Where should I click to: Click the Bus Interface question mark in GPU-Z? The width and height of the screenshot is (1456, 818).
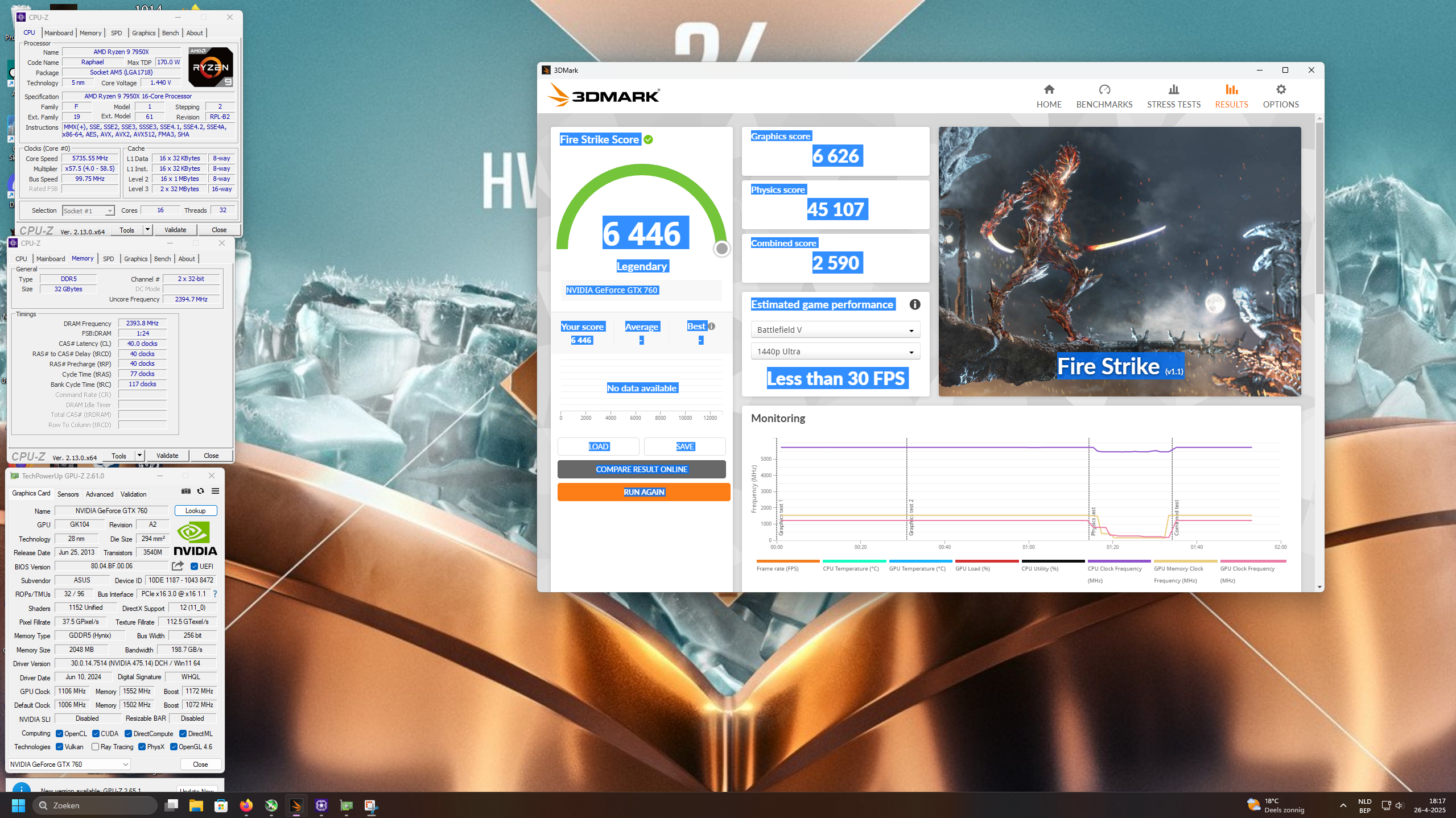point(215,594)
